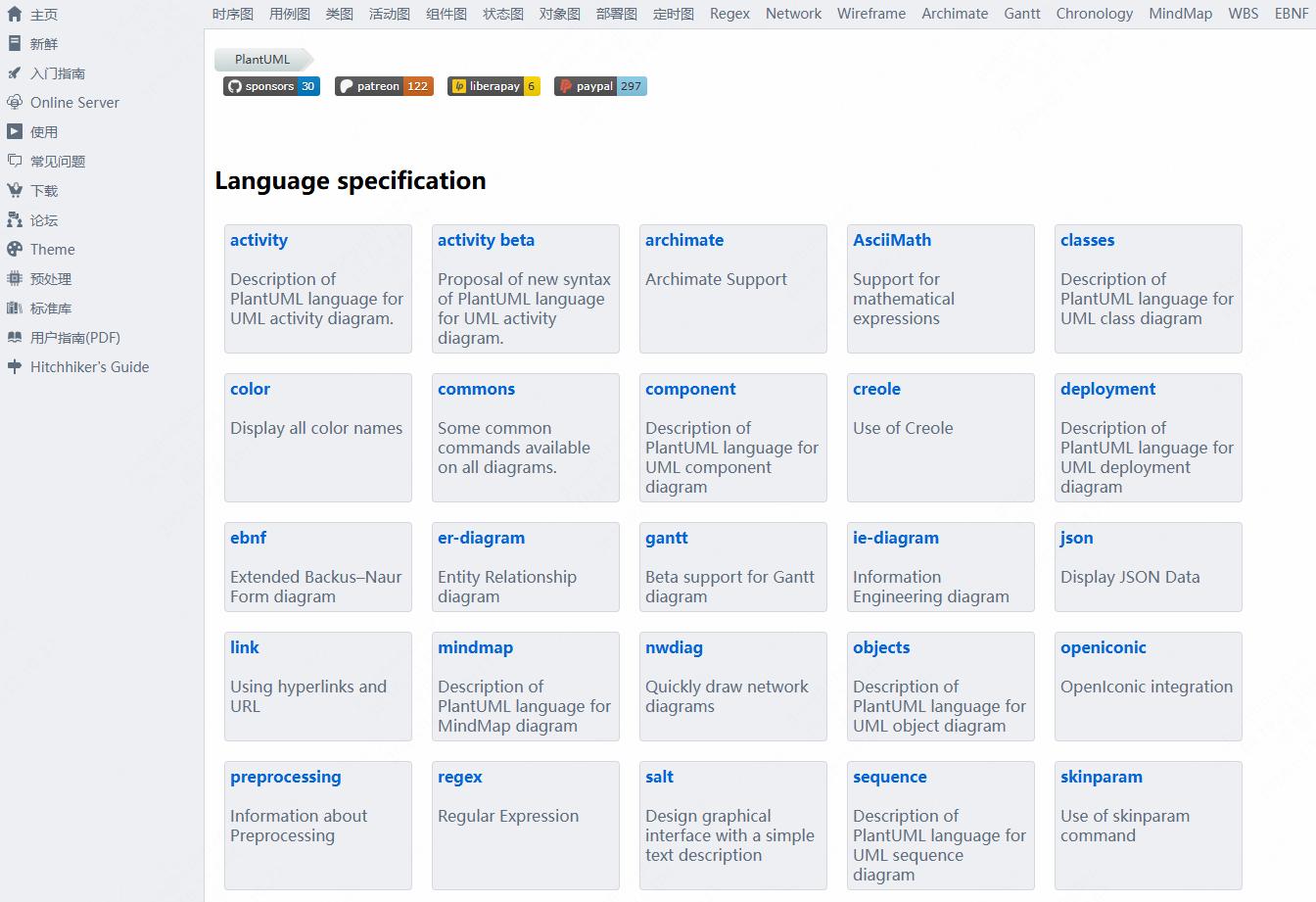Follow the er-diagram link

coord(481,538)
